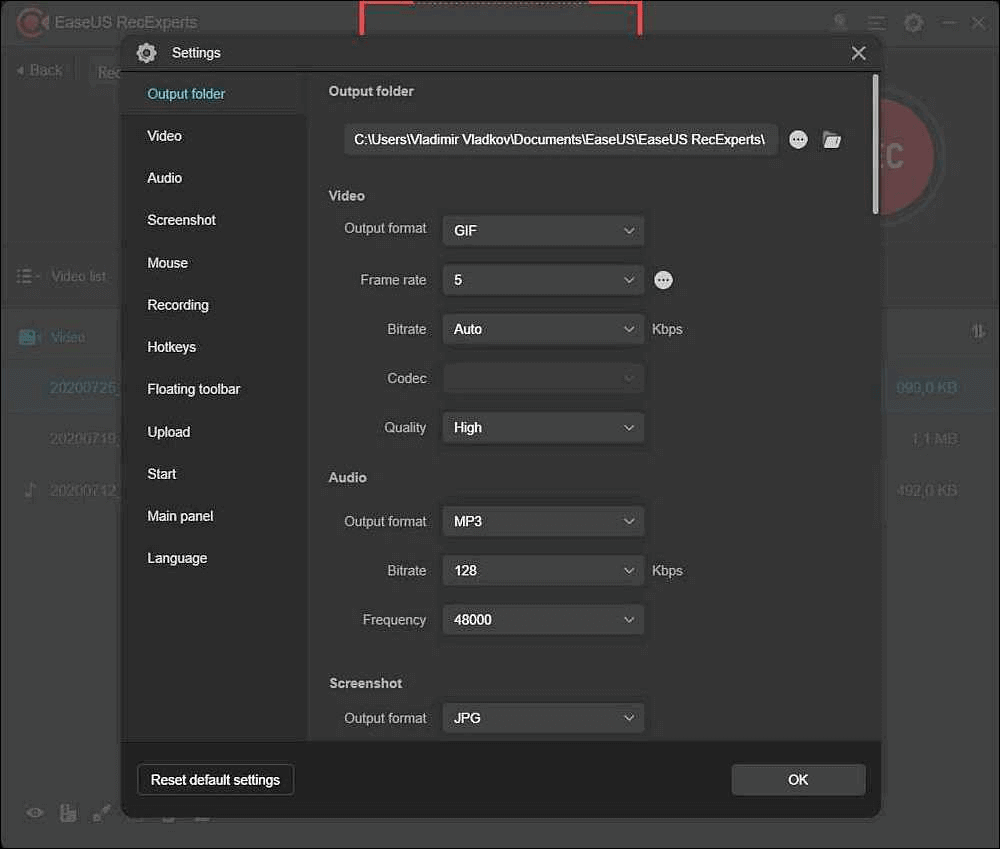Image resolution: width=1000 pixels, height=849 pixels.
Task: Close the Settings dialog
Action: pyautogui.click(x=858, y=53)
